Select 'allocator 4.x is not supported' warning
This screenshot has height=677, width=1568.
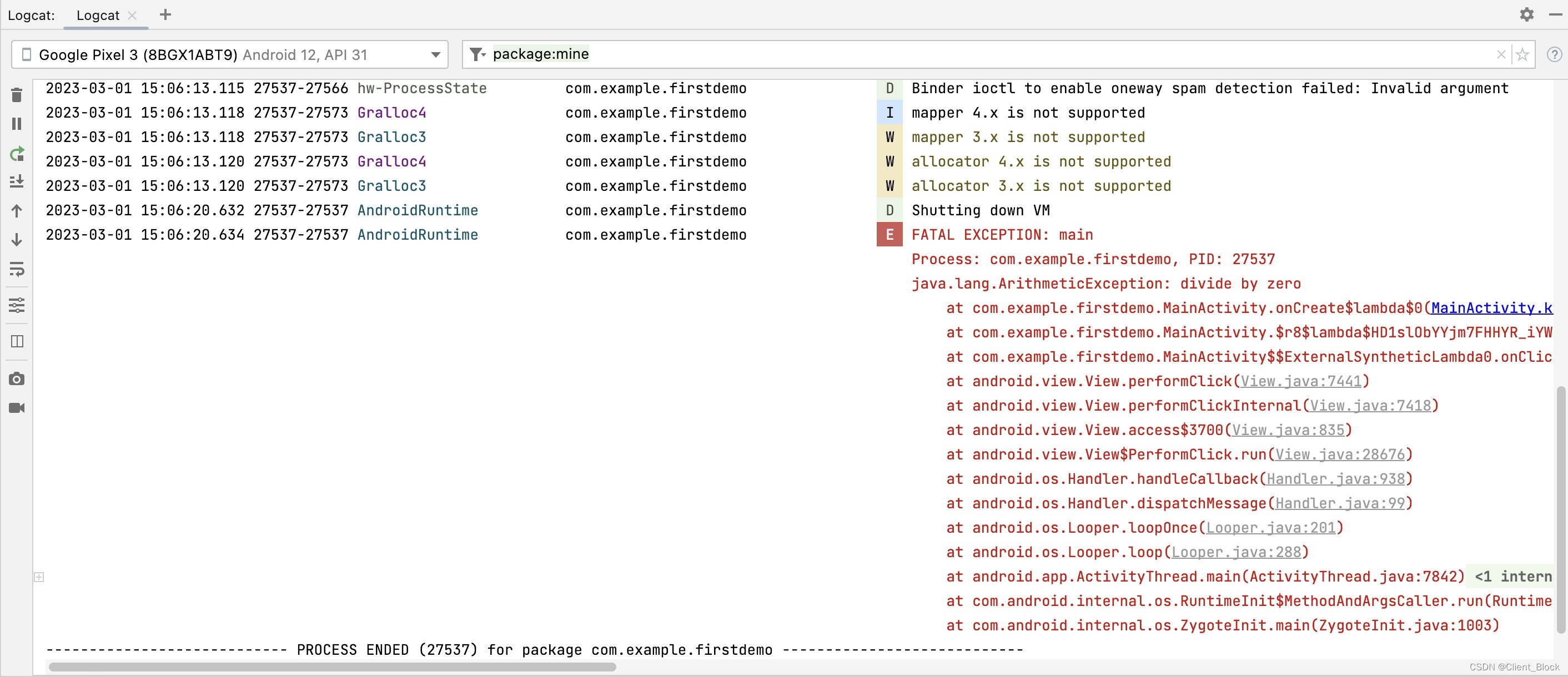[1041, 162]
